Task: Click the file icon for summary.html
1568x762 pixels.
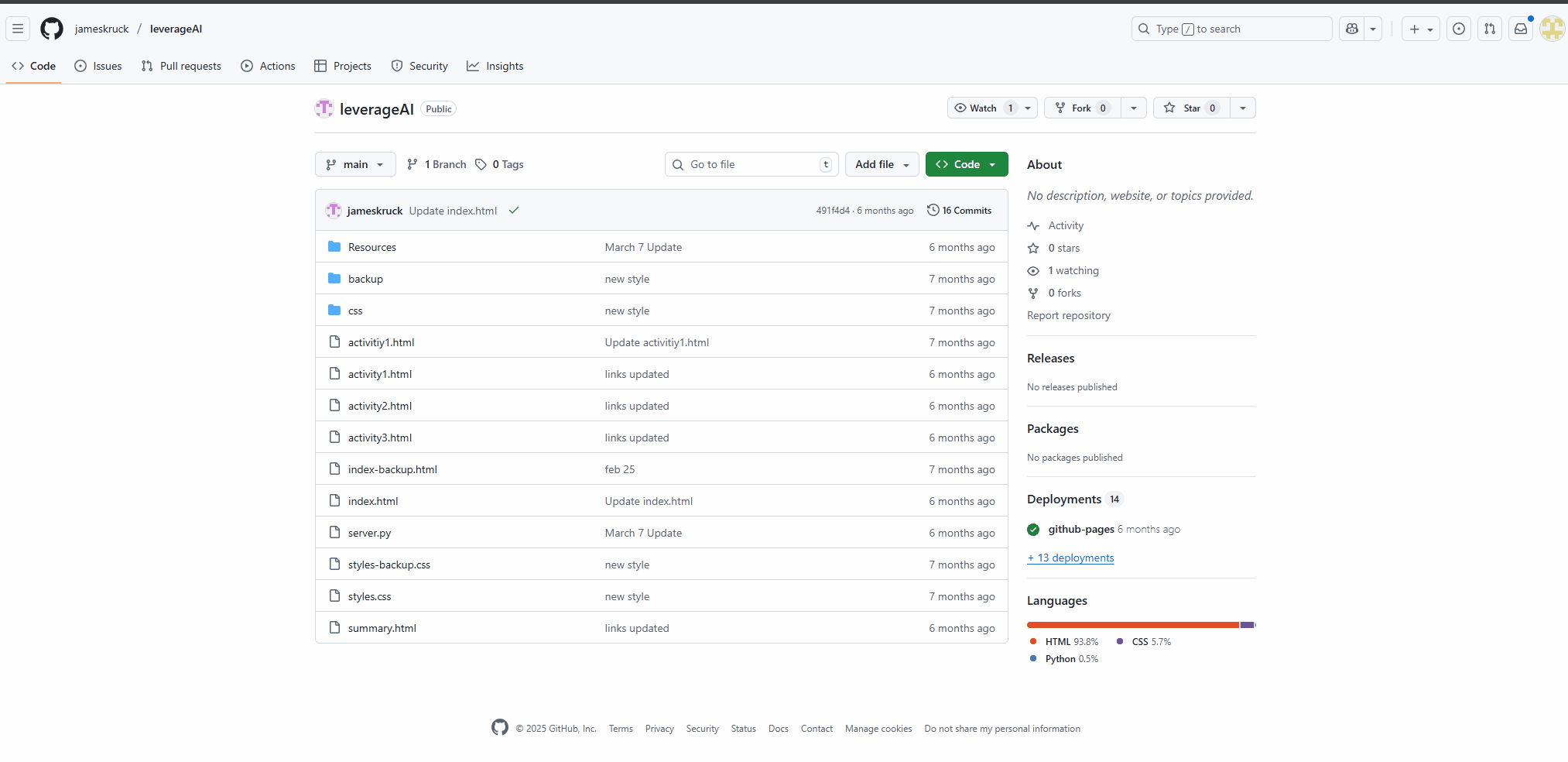Action: (x=334, y=627)
